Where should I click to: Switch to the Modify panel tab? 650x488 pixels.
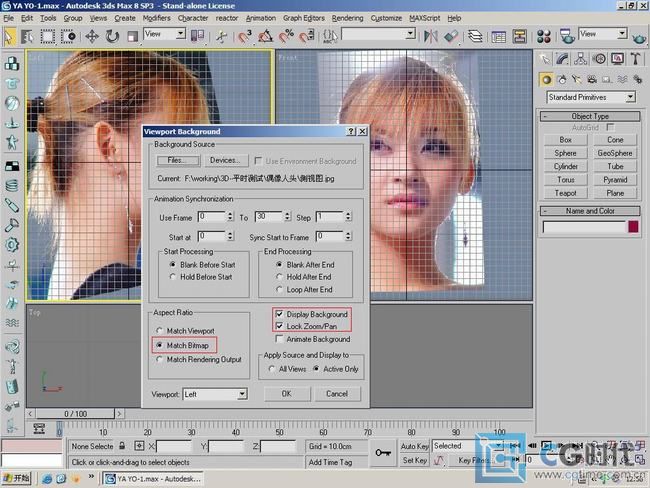point(562,59)
